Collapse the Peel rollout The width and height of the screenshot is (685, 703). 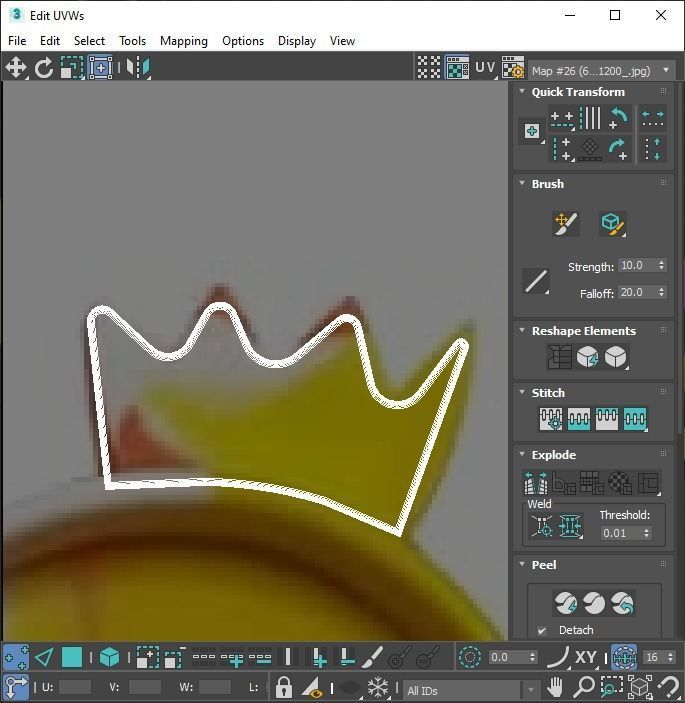pyautogui.click(x=522, y=564)
